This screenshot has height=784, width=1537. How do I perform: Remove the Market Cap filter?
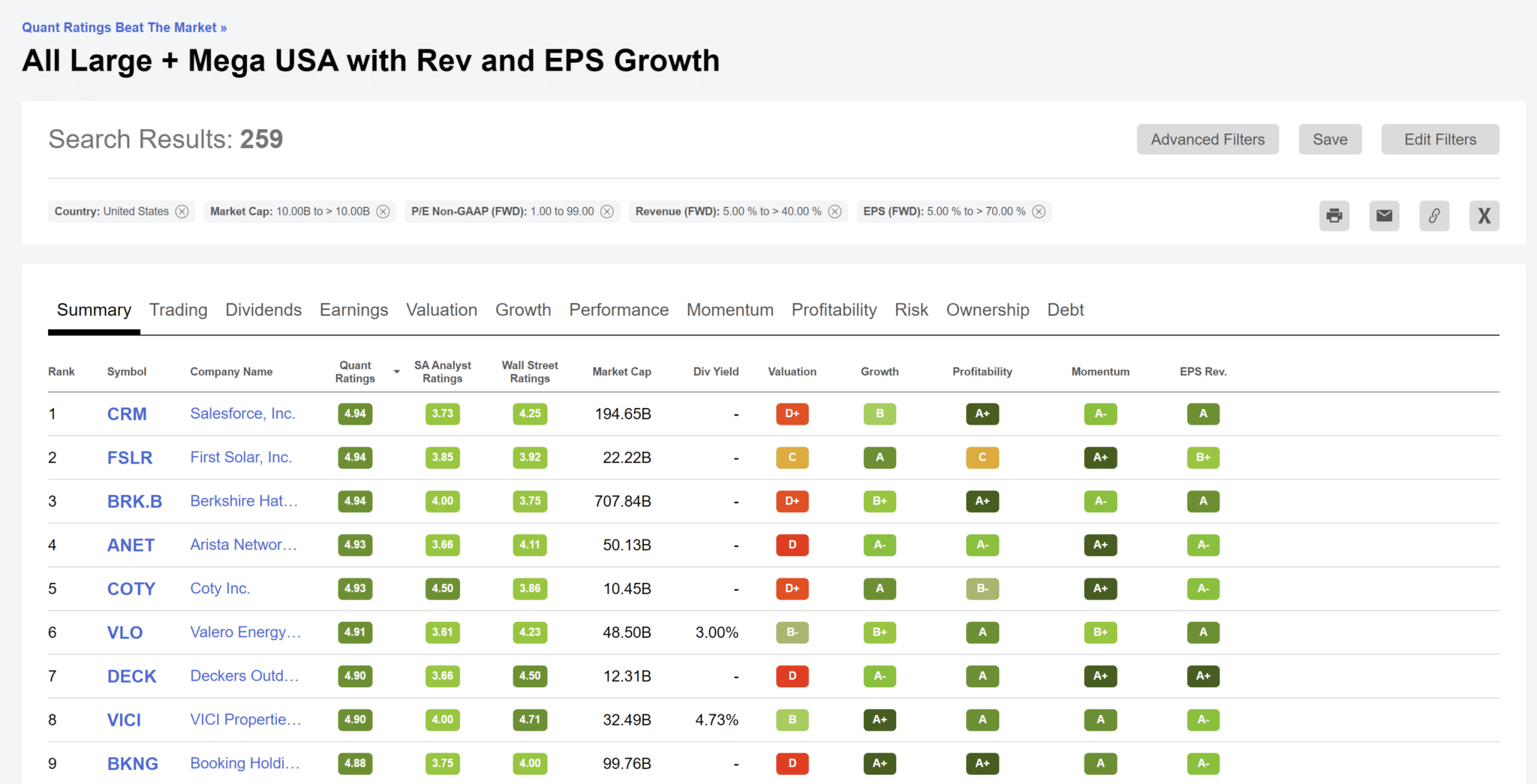[383, 211]
